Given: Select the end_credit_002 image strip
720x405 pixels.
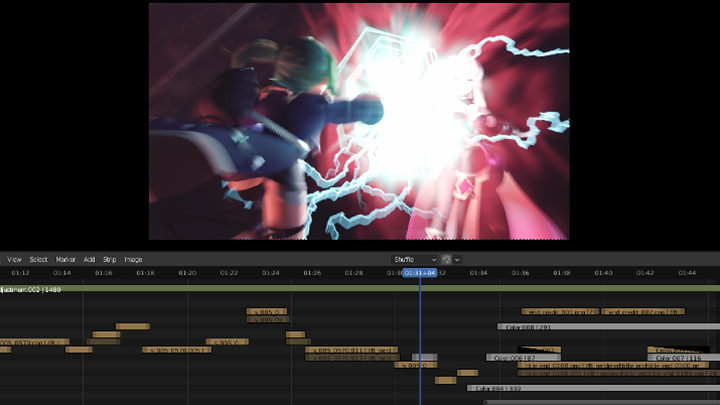Looking at the screenshot, I should pos(643,312).
